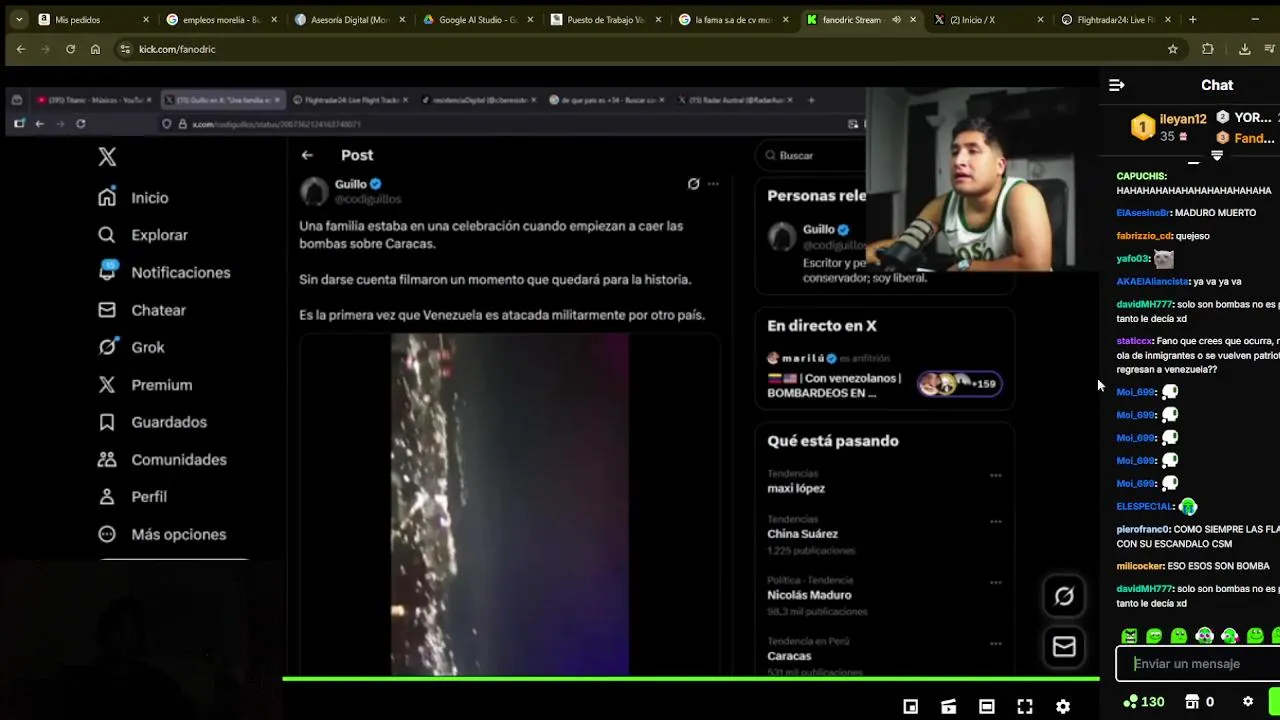The width and height of the screenshot is (1280, 720).
Task: Open chat settings gear below the message box
Action: [1248, 702]
